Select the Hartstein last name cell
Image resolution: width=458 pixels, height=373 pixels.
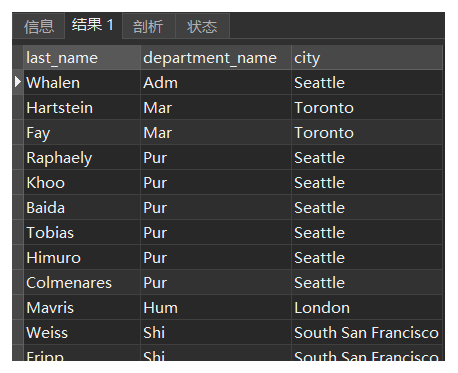coord(82,108)
